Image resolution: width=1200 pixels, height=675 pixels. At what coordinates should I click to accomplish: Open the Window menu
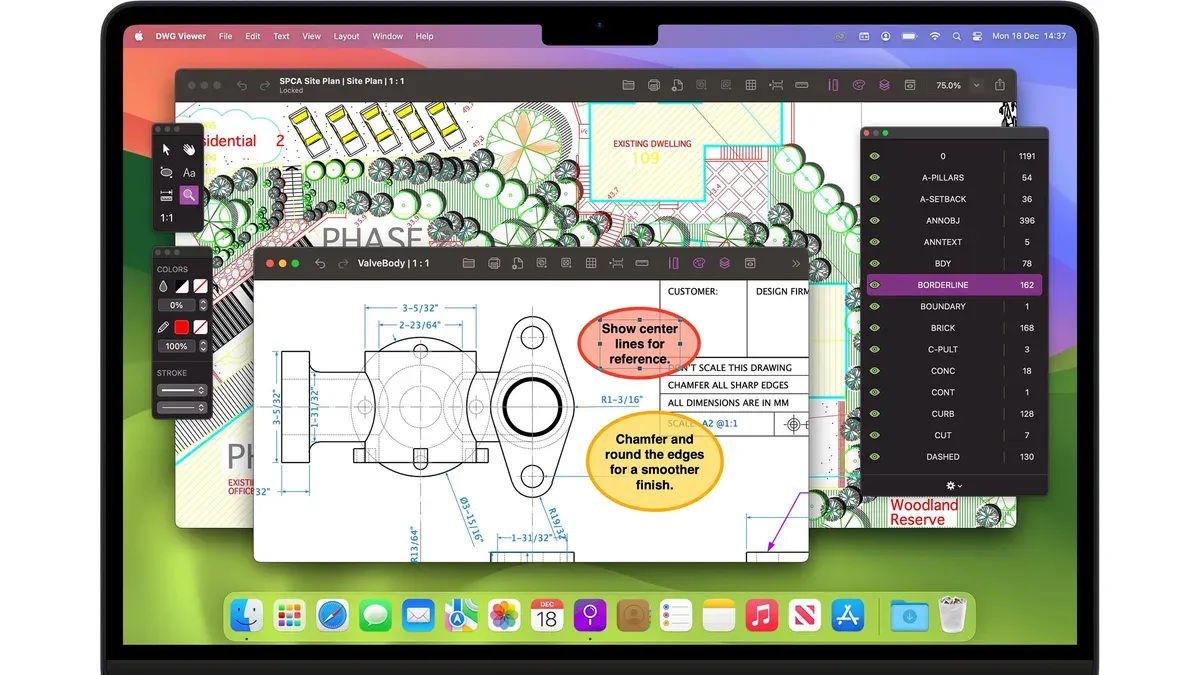tap(388, 36)
